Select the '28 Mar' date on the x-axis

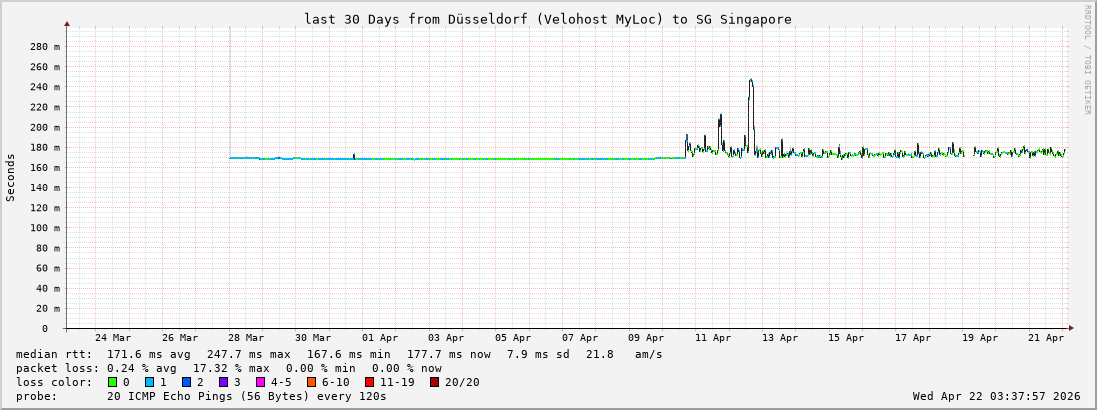(x=246, y=338)
